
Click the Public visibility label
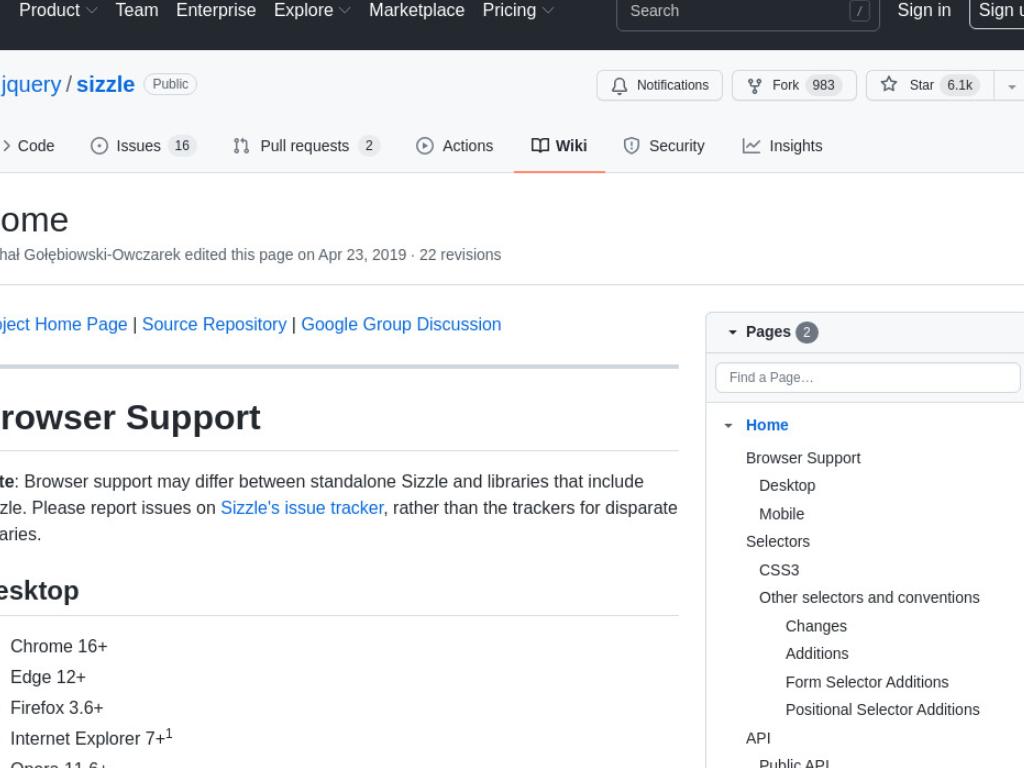click(x=170, y=84)
